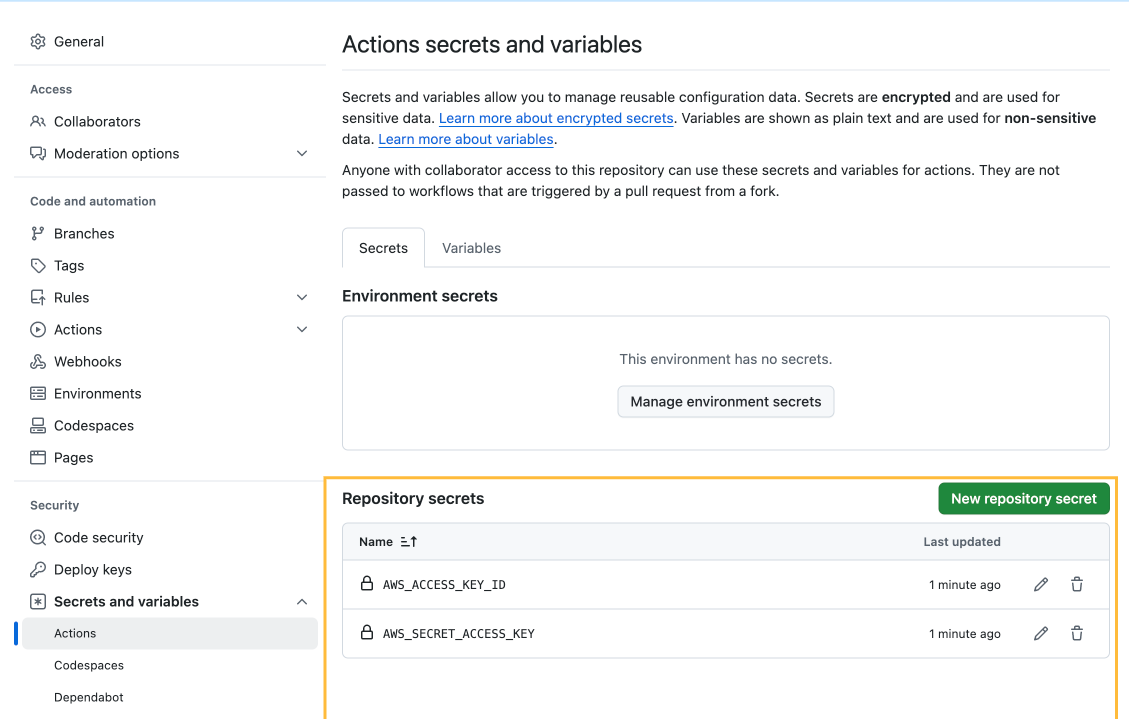Click the Pages icon
Viewport: 1129px width, 719px height.
(38, 457)
